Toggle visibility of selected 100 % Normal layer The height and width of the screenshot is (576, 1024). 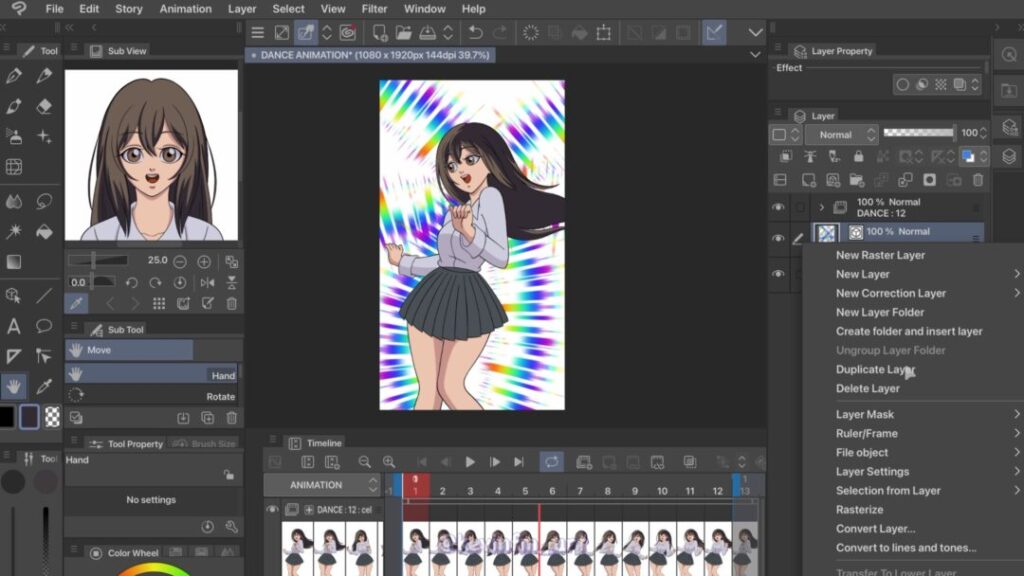[x=778, y=238]
